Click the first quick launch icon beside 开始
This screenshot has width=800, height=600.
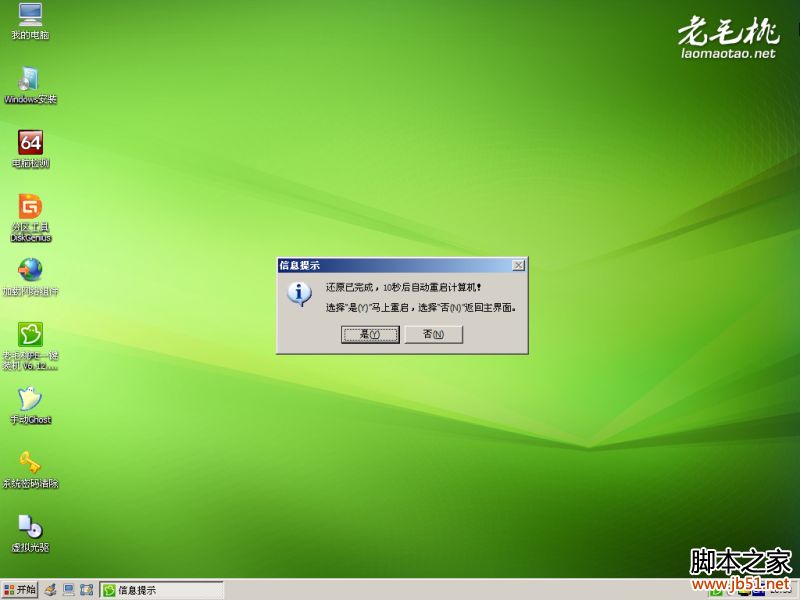pyautogui.click(x=50, y=590)
